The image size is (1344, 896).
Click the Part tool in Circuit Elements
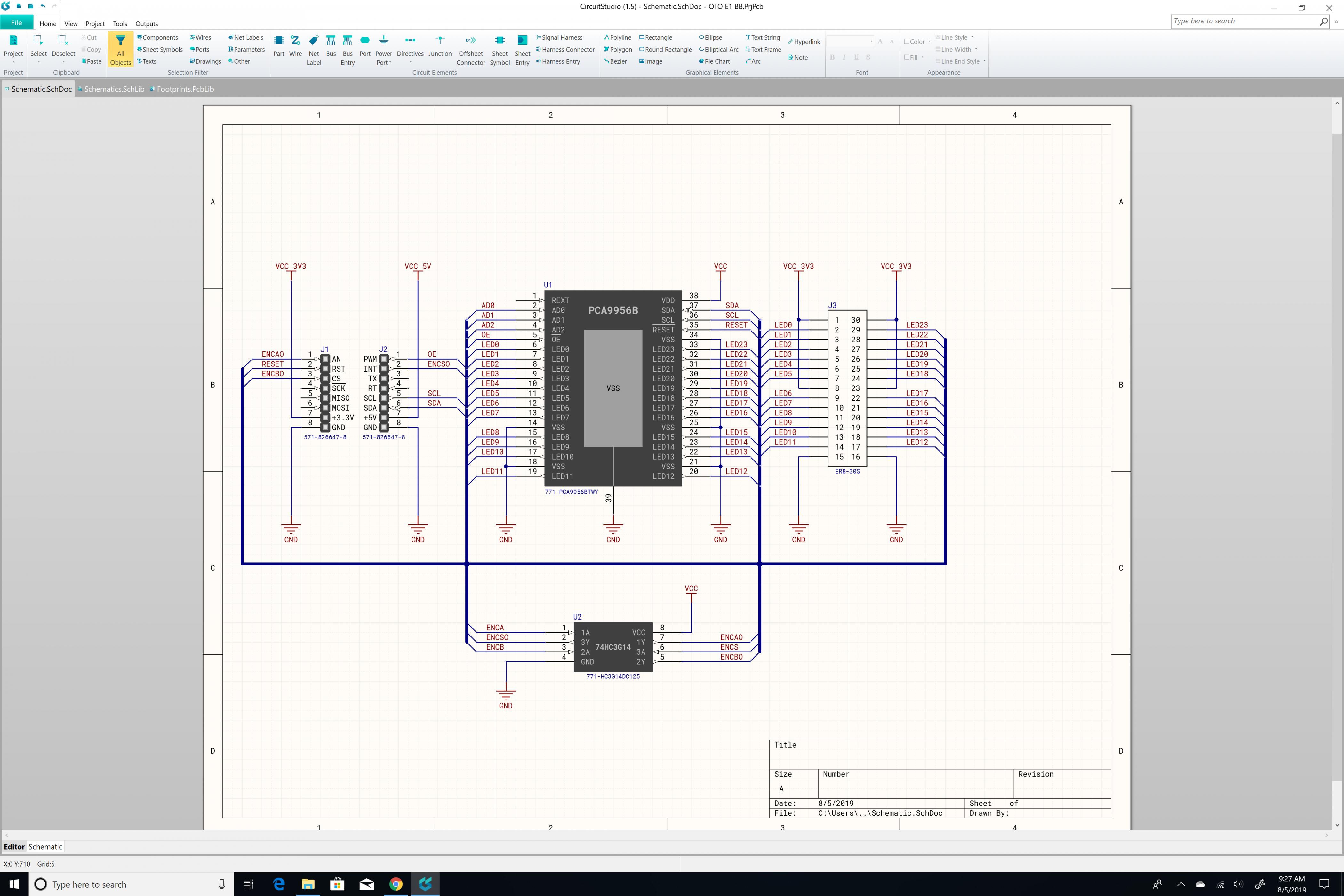coord(279,46)
